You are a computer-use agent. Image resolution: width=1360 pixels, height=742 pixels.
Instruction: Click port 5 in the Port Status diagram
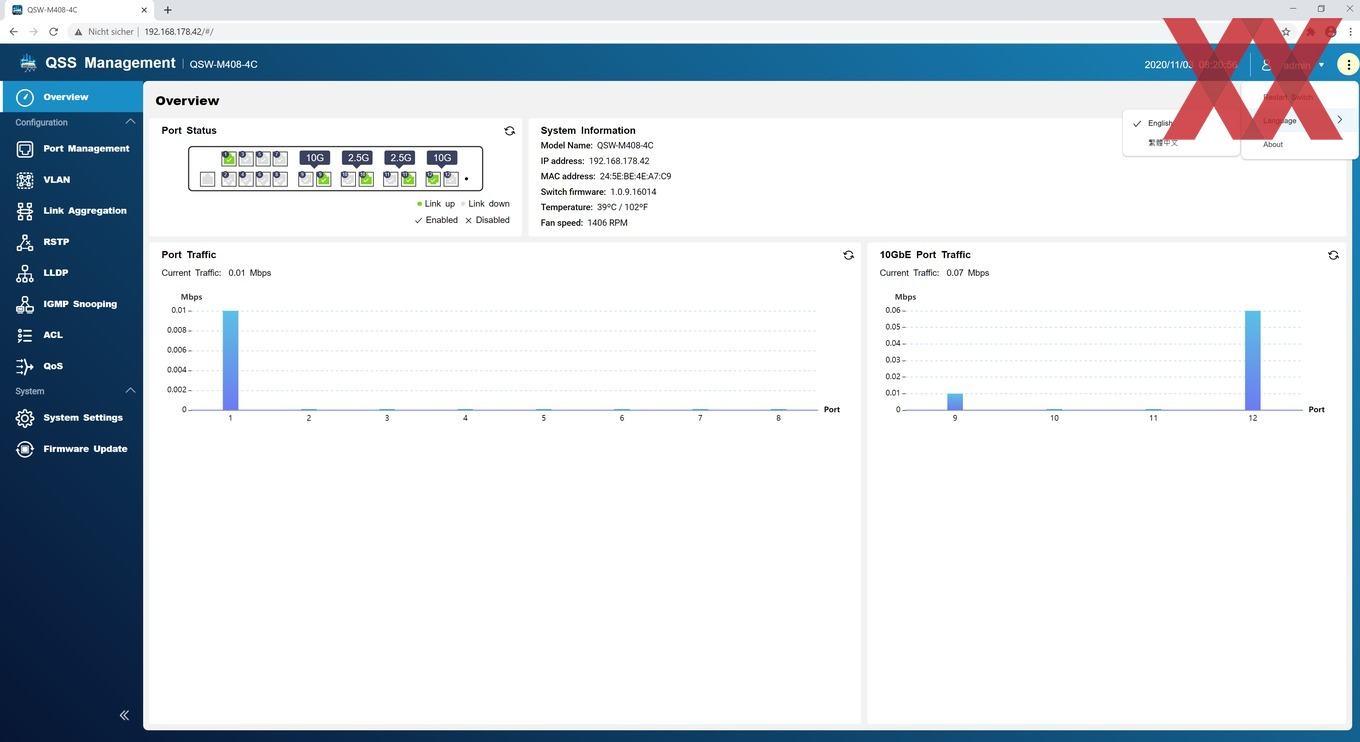(263, 159)
